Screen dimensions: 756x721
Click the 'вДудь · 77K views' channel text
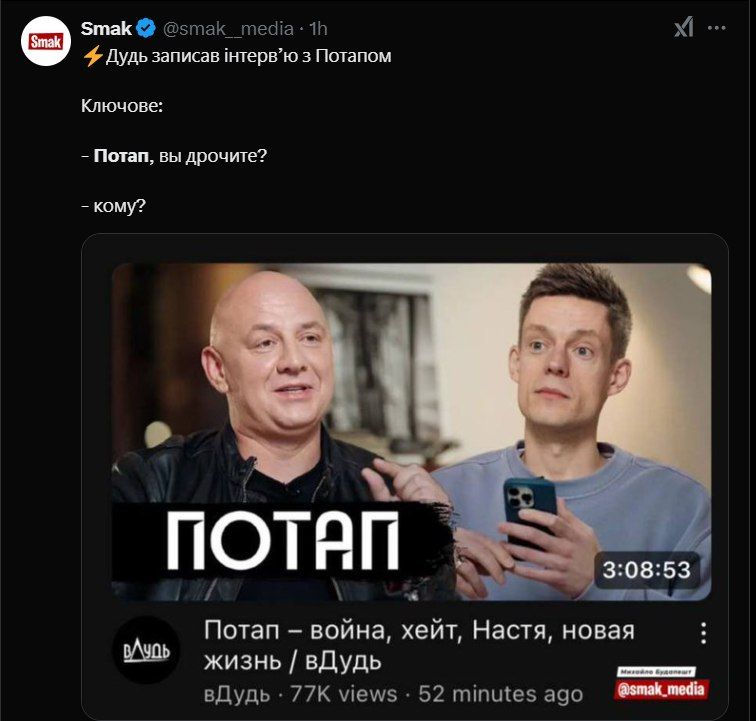click(x=300, y=694)
